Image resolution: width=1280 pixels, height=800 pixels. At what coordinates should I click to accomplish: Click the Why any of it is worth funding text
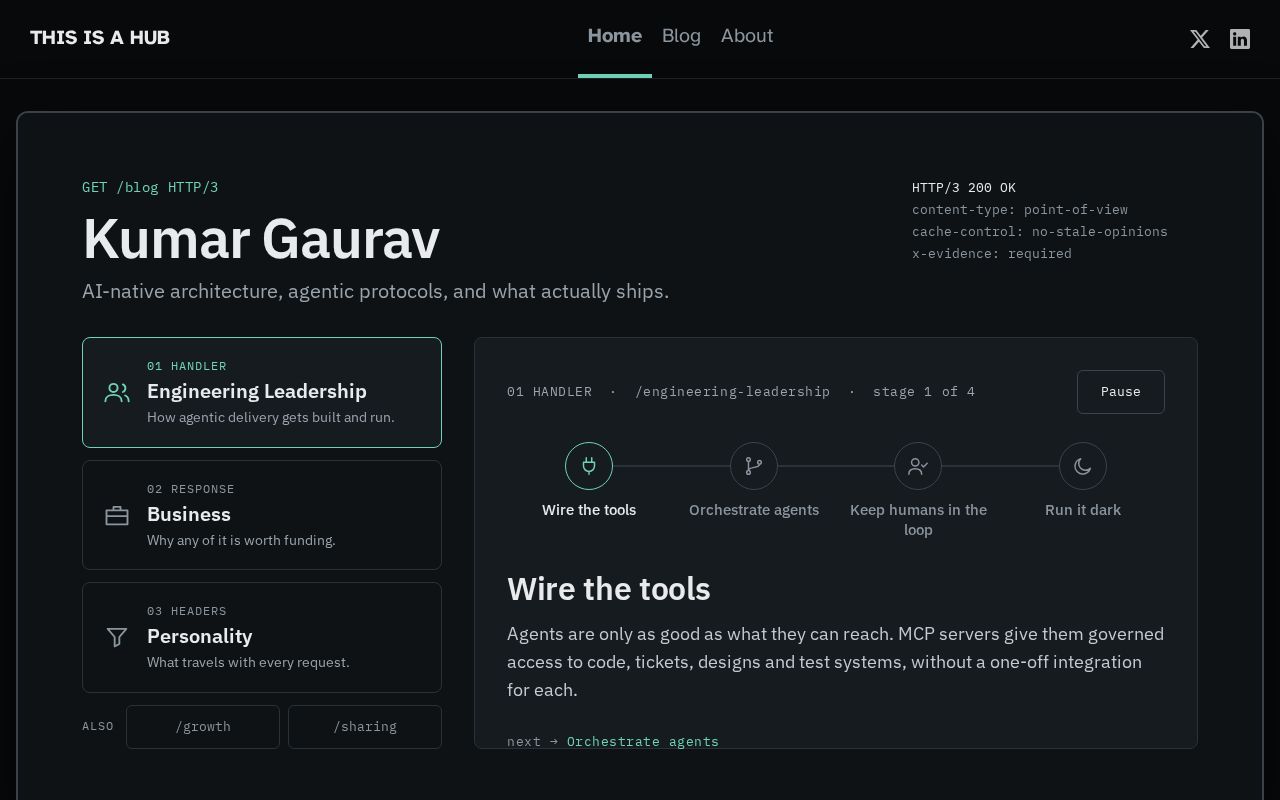click(x=241, y=540)
